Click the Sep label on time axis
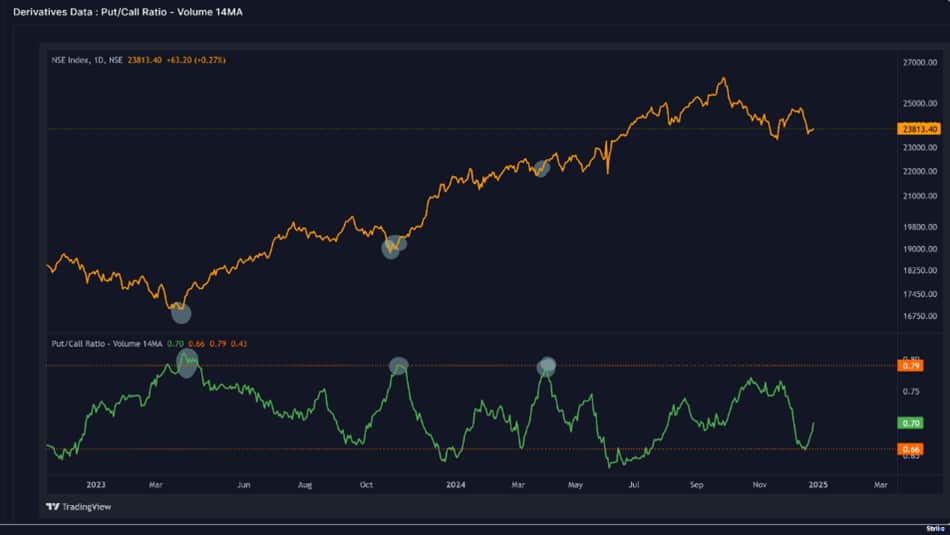The image size is (950, 535). [696, 485]
